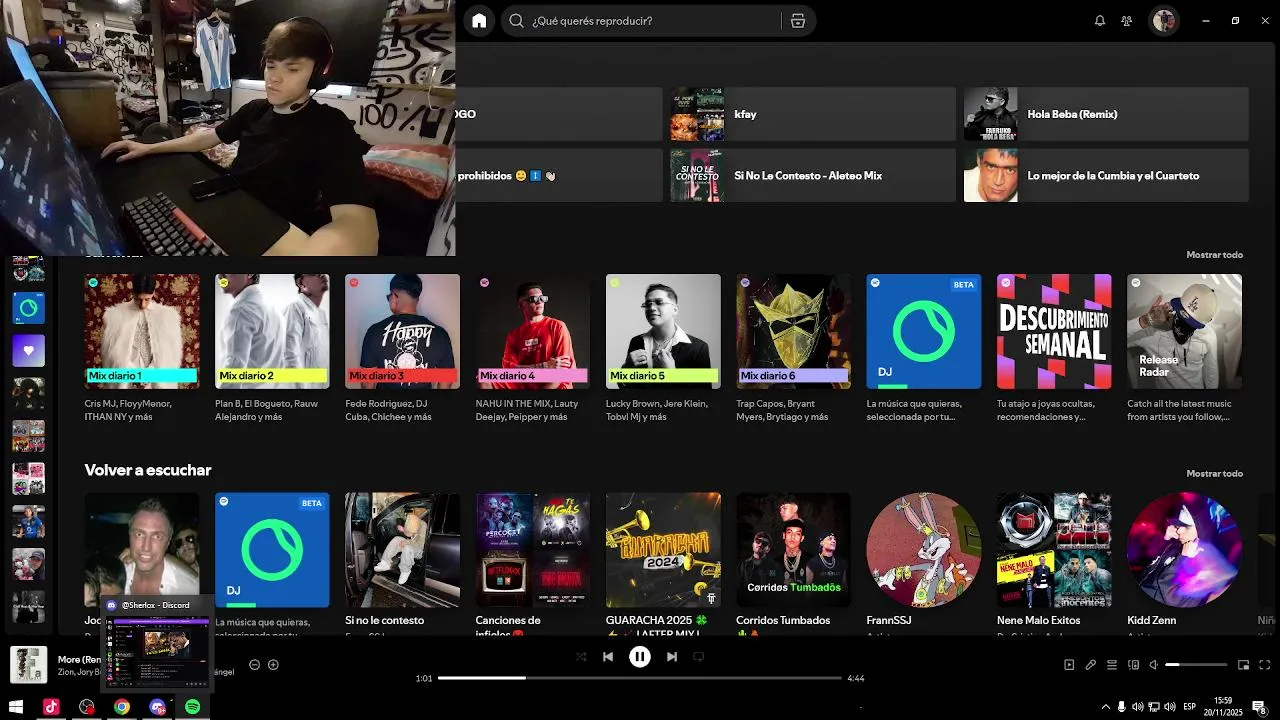Screen dimensions: 1280x720
Task: Open the 'Si no le contesto' album cover
Action: click(x=402, y=549)
